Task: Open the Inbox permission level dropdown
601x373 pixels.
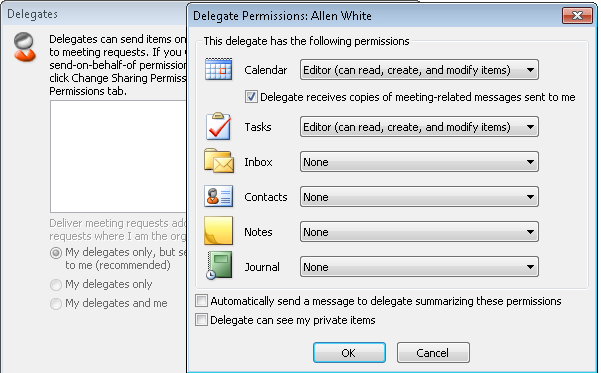Action: [x=419, y=162]
